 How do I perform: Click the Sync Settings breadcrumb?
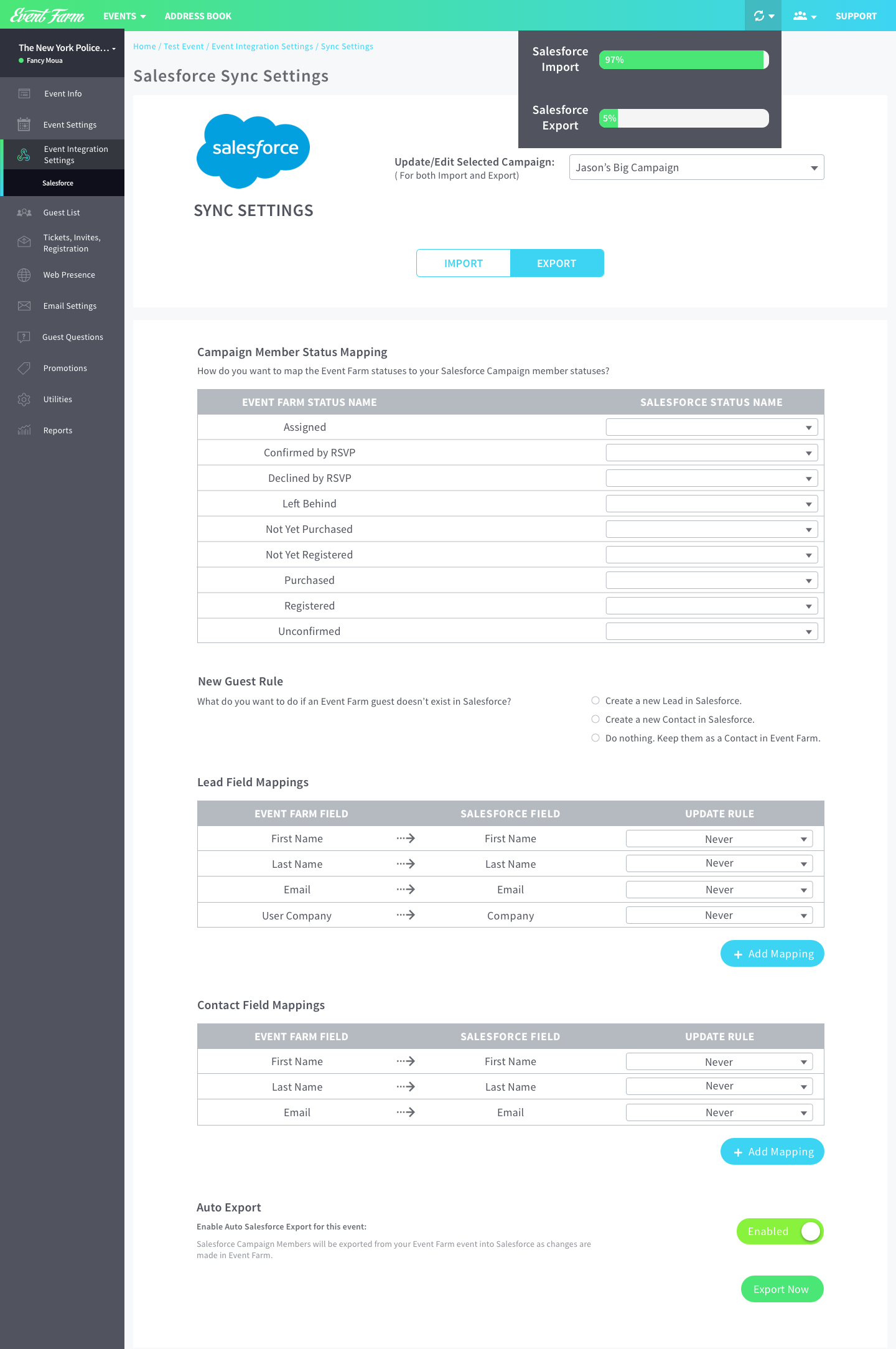pyautogui.click(x=347, y=47)
